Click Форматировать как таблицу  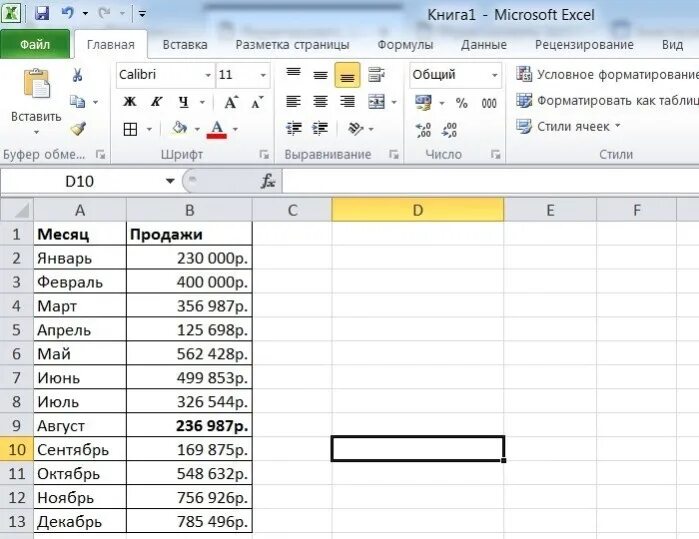608,101
